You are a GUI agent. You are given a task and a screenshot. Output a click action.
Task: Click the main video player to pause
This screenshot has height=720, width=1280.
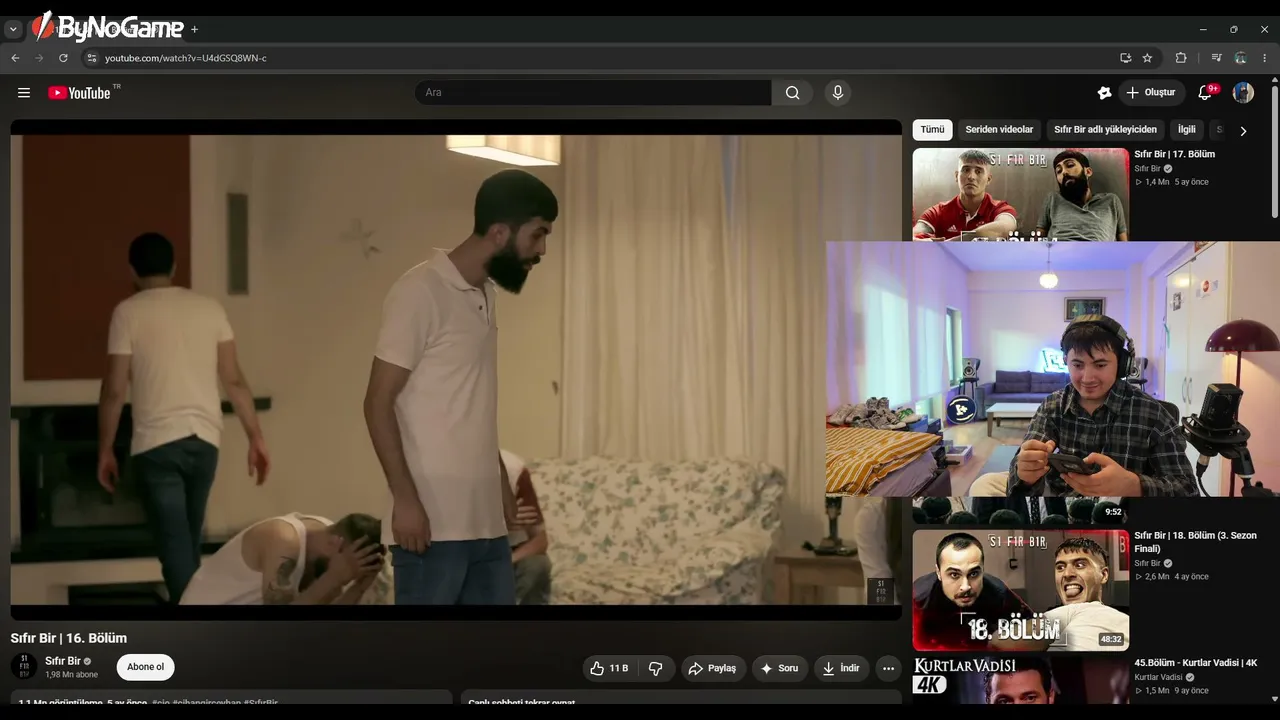[x=456, y=370]
